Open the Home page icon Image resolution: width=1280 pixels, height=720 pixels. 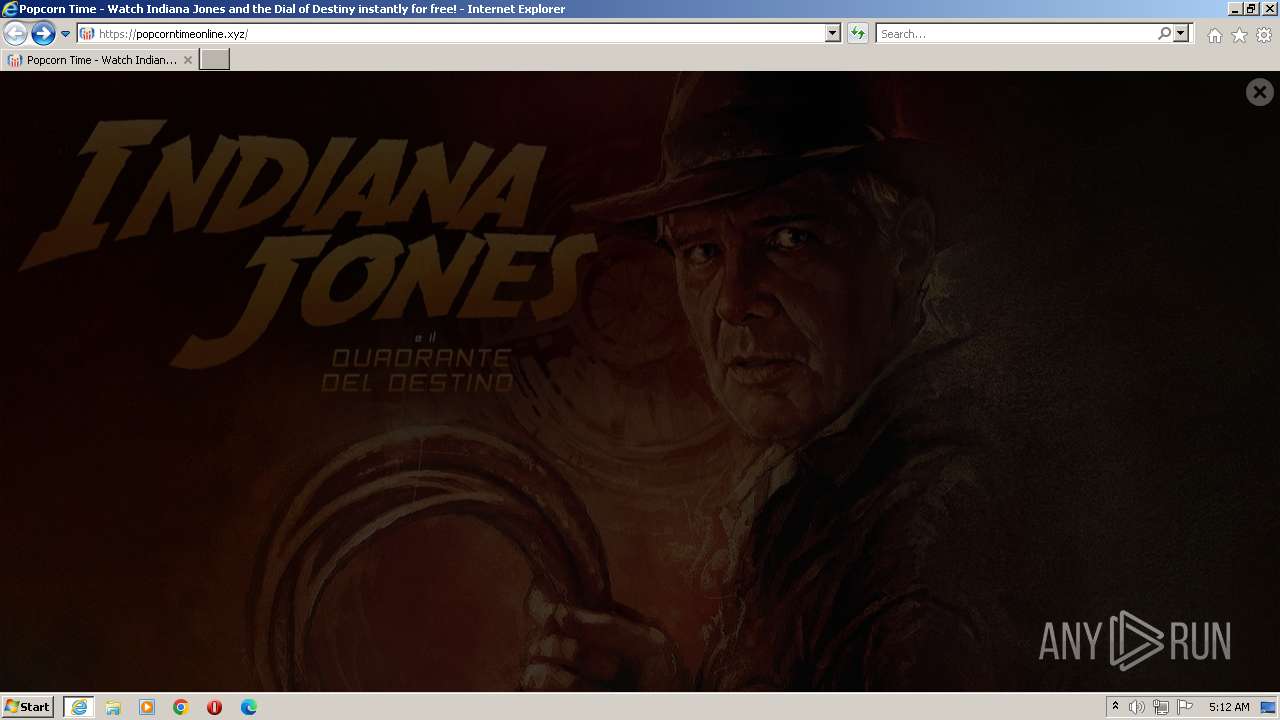point(1214,35)
